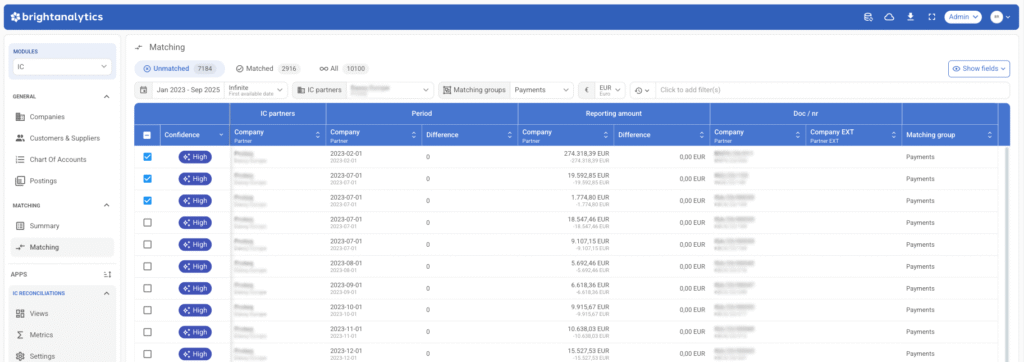The height and width of the screenshot is (362, 1024).
Task: Click High confidence badge for 2023-08-01 row
Action: 195,267
